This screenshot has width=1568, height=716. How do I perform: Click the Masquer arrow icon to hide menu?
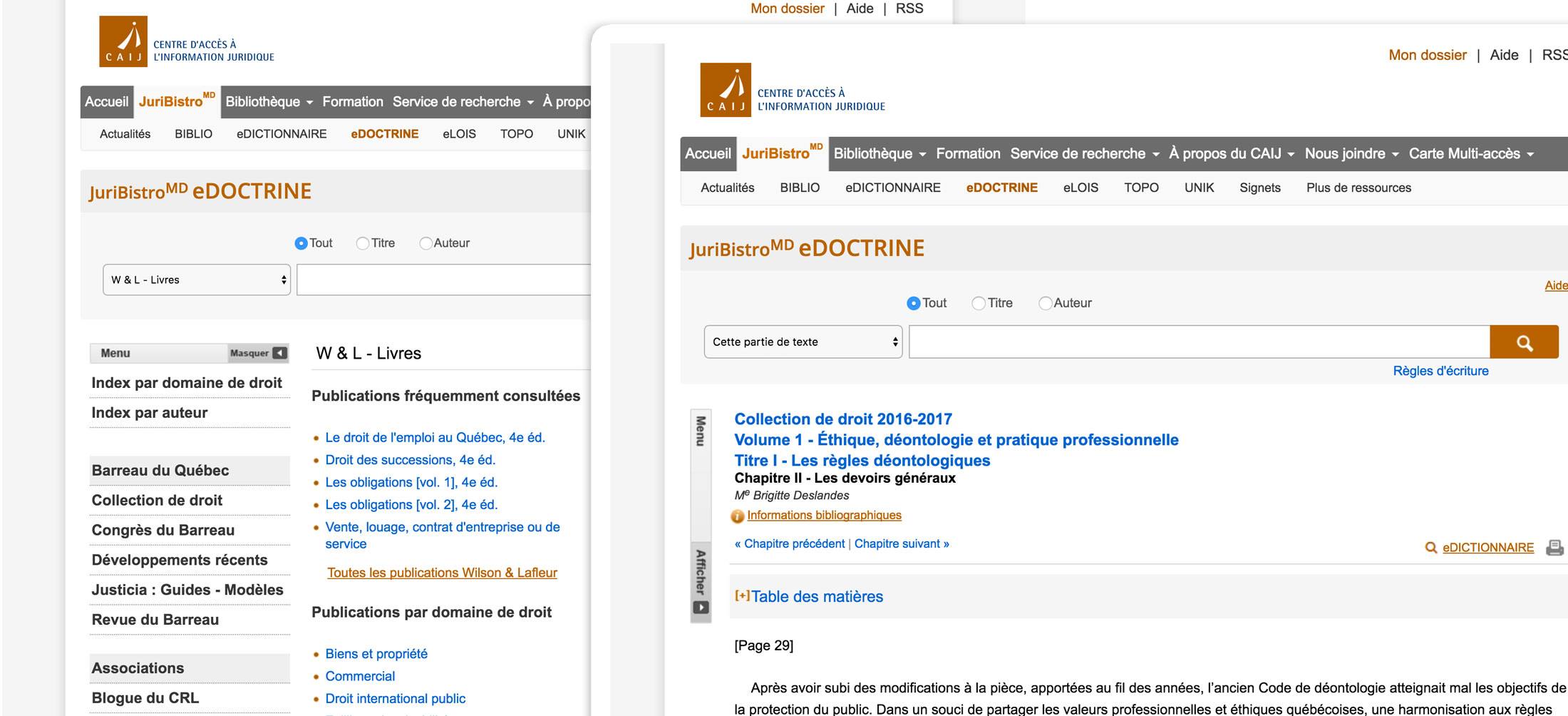pyautogui.click(x=280, y=353)
